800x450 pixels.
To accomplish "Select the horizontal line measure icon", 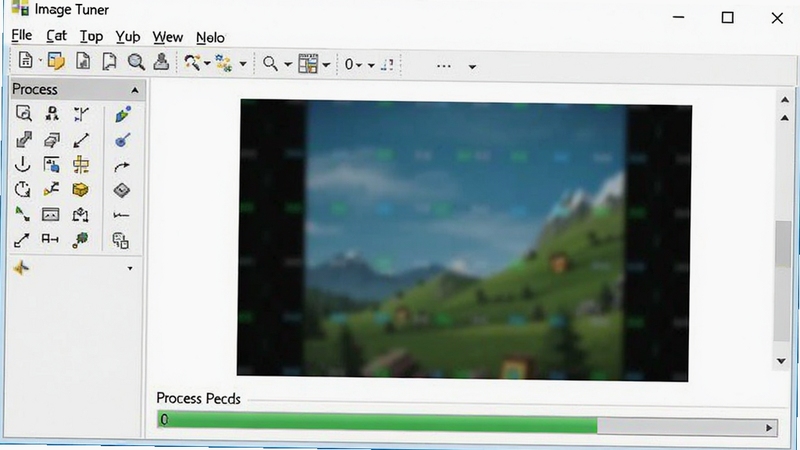I will (121, 215).
